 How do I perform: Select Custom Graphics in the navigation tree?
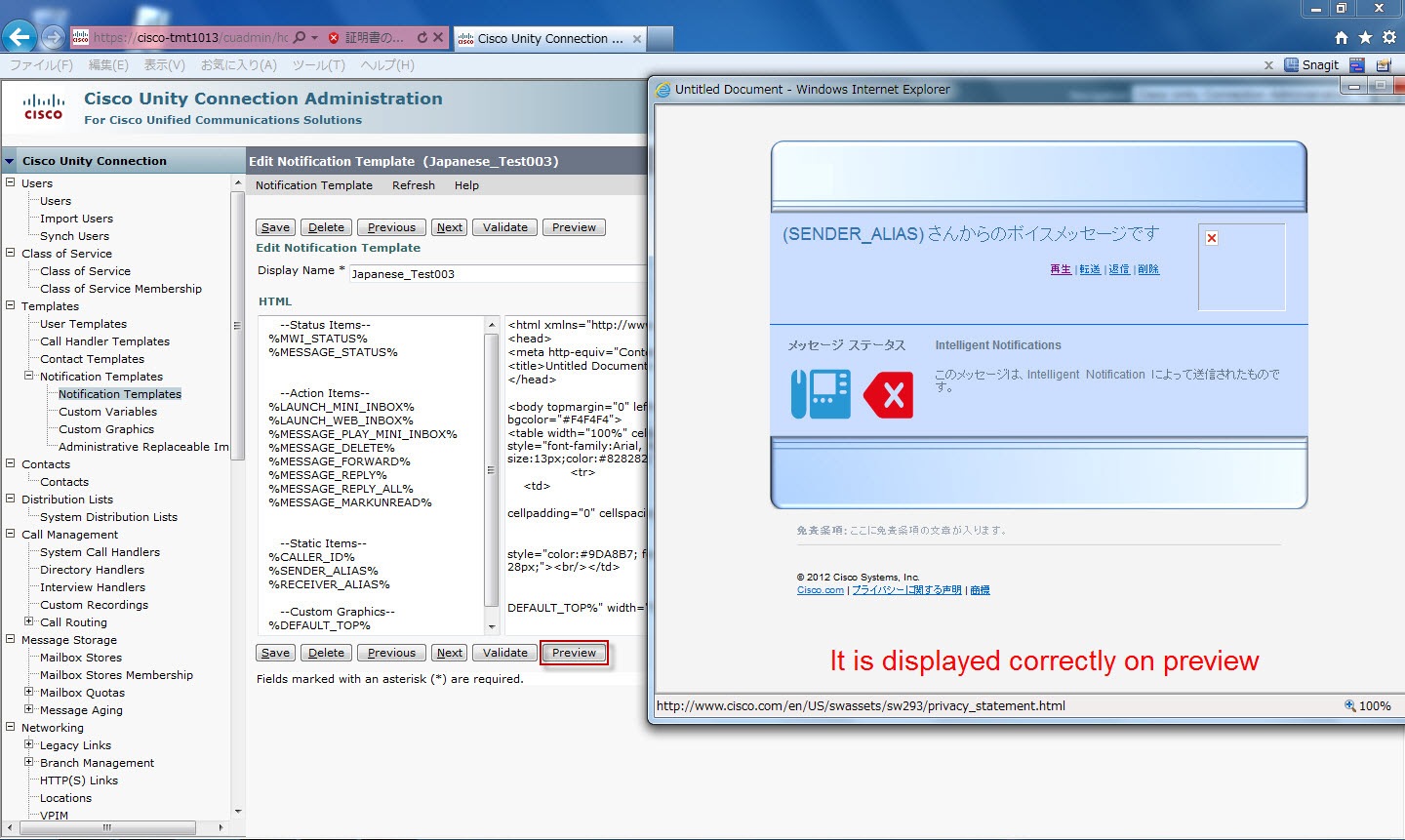[x=106, y=429]
